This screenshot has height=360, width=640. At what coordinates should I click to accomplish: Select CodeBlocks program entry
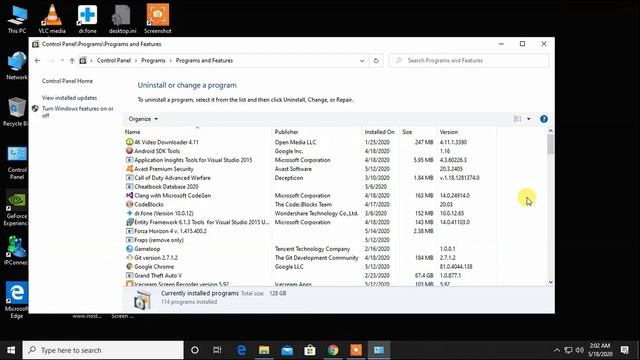[x=149, y=204]
